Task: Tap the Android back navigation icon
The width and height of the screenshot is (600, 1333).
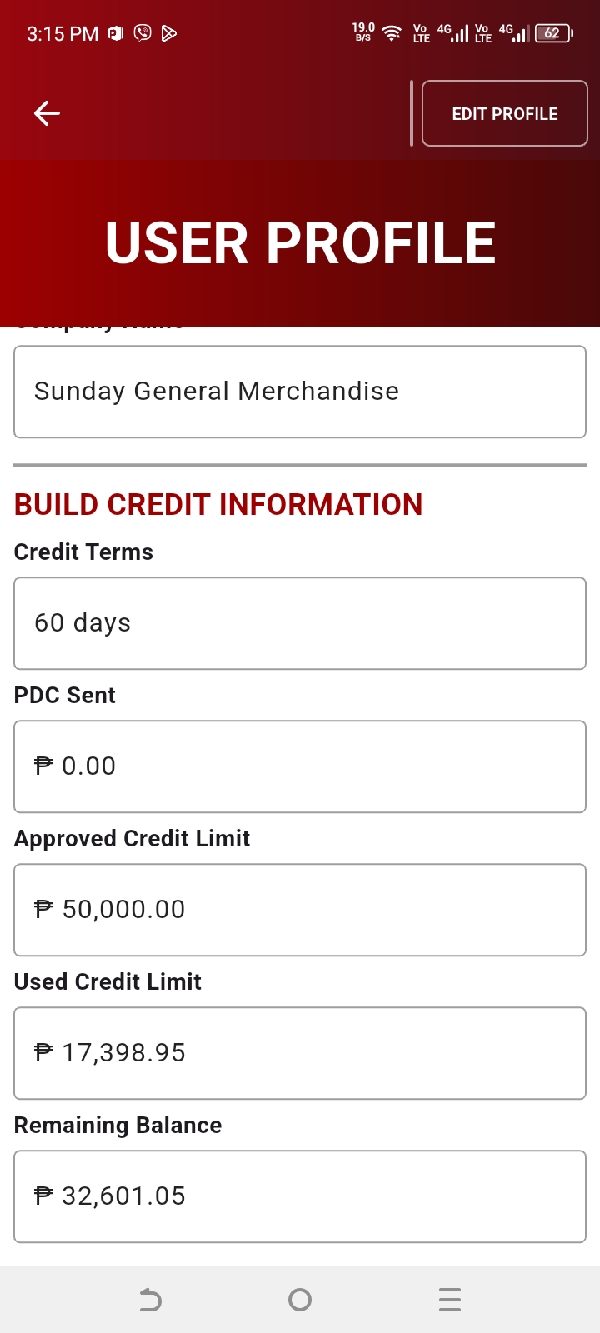Action: 149,1299
